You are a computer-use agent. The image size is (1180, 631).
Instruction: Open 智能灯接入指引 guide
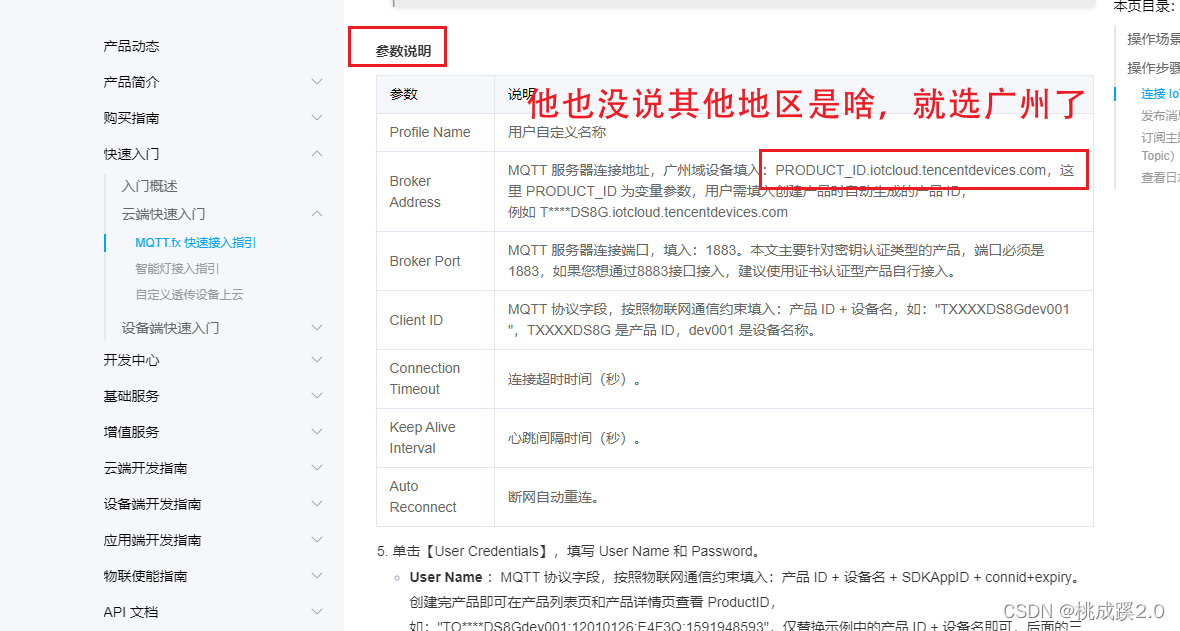[177, 268]
